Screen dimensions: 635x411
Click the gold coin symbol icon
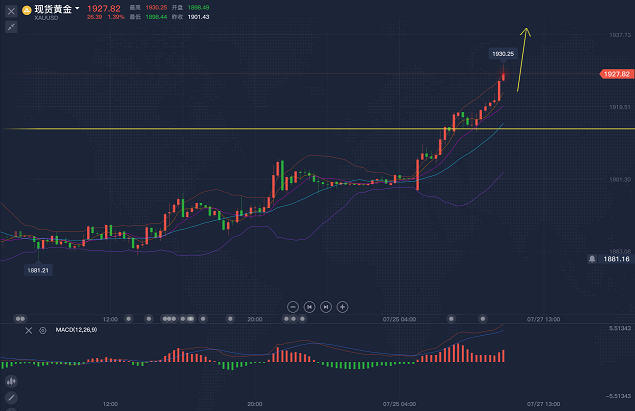[27, 10]
